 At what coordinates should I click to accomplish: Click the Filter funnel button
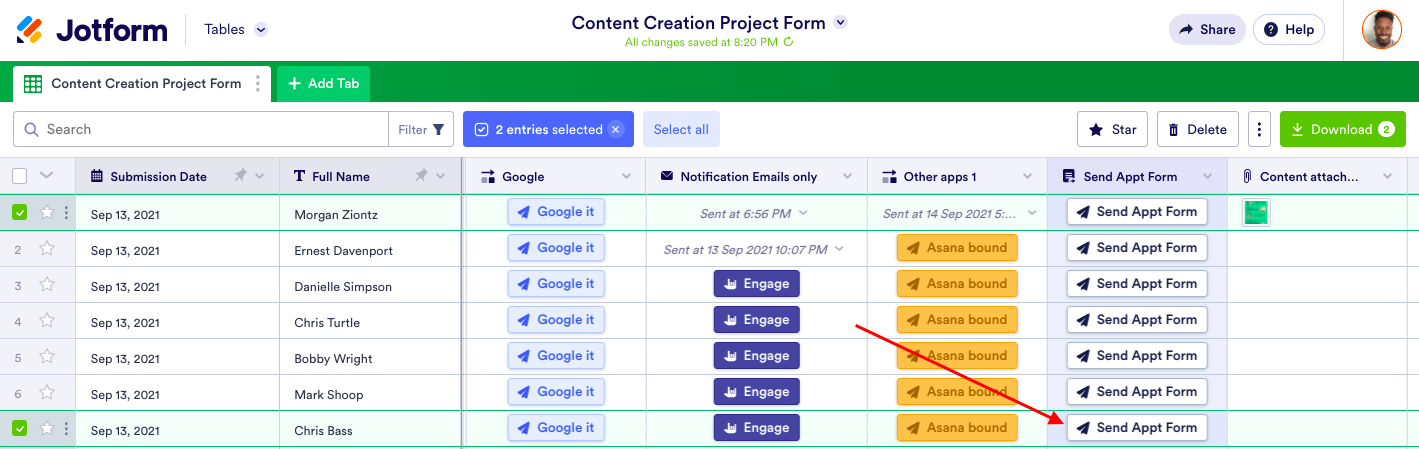tap(421, 129)
